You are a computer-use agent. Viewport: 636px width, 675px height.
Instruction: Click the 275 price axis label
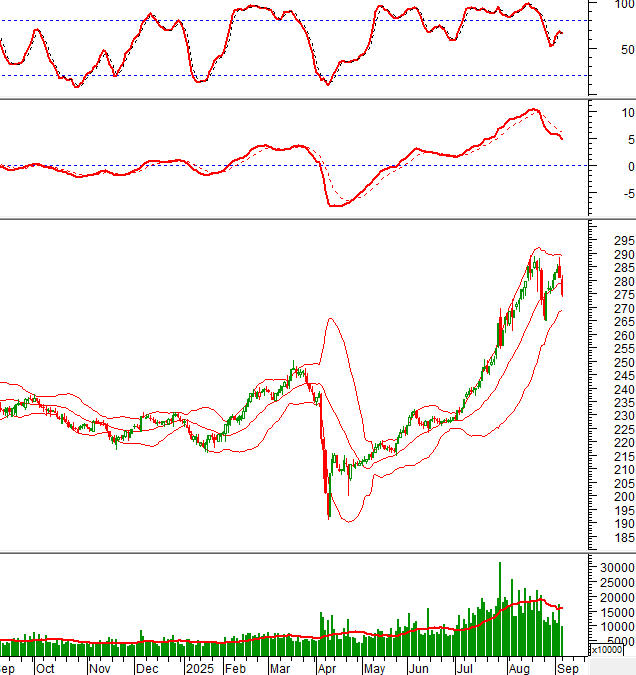(x=624, y=295)
